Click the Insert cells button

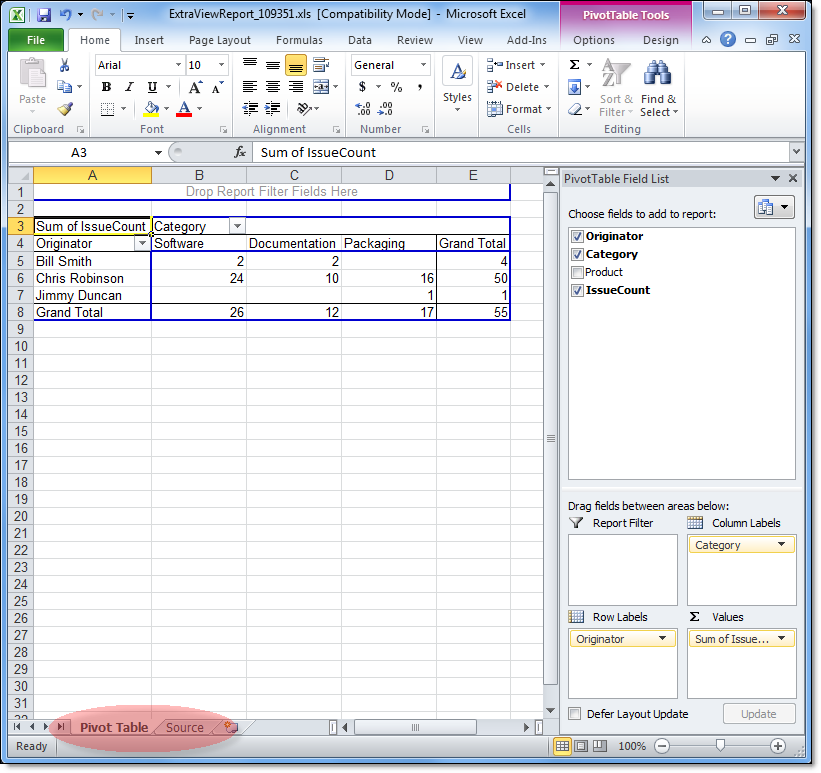[517, 65]
